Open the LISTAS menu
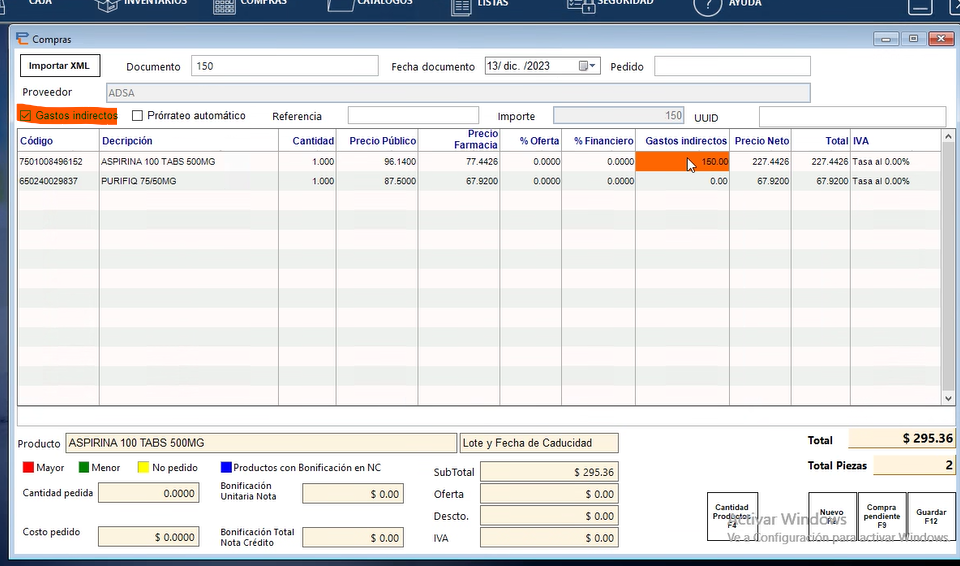 tap(493, 3)
